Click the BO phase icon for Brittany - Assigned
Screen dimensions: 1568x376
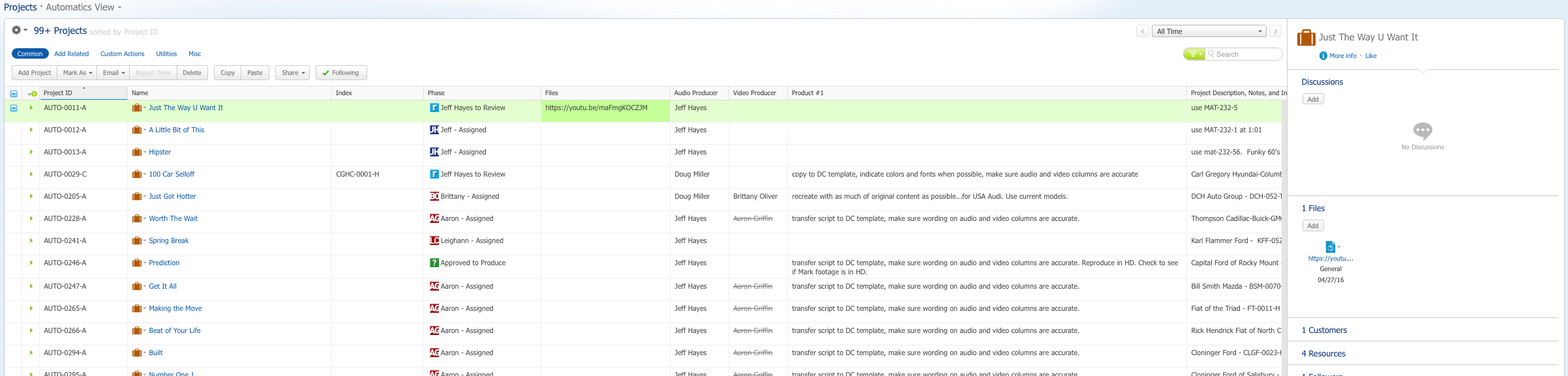pyautogui.click(x=434, y=197)
